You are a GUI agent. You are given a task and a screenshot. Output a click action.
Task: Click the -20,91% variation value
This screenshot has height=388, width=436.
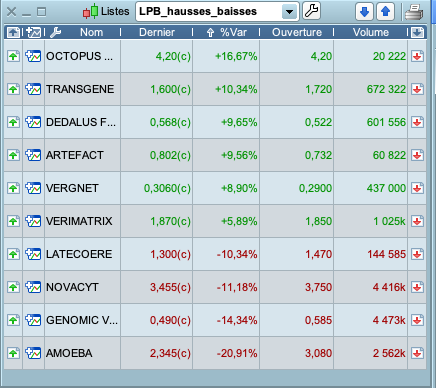tap(237, 353)
